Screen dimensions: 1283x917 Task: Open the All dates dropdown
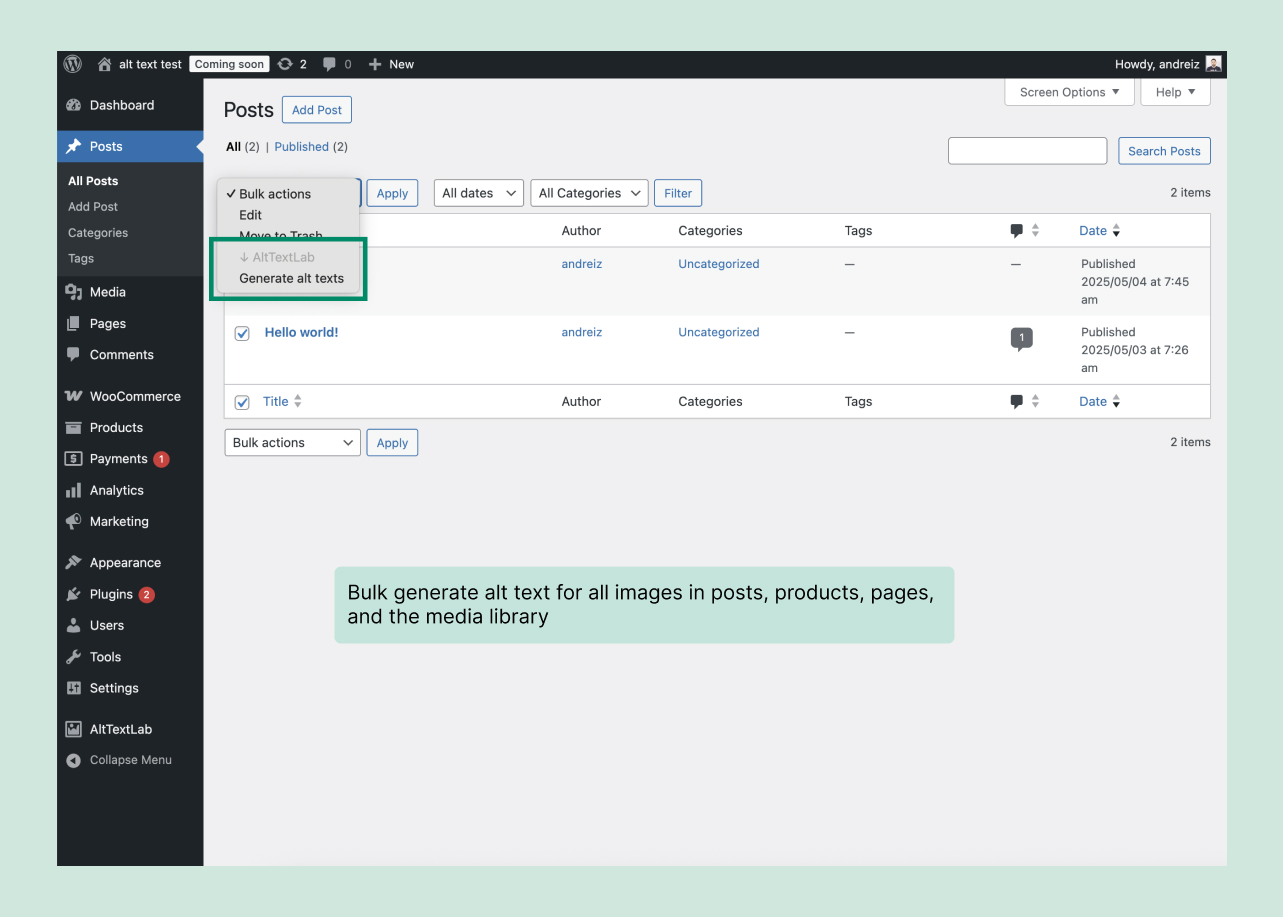pyautogui.click(x=478, y=192)
